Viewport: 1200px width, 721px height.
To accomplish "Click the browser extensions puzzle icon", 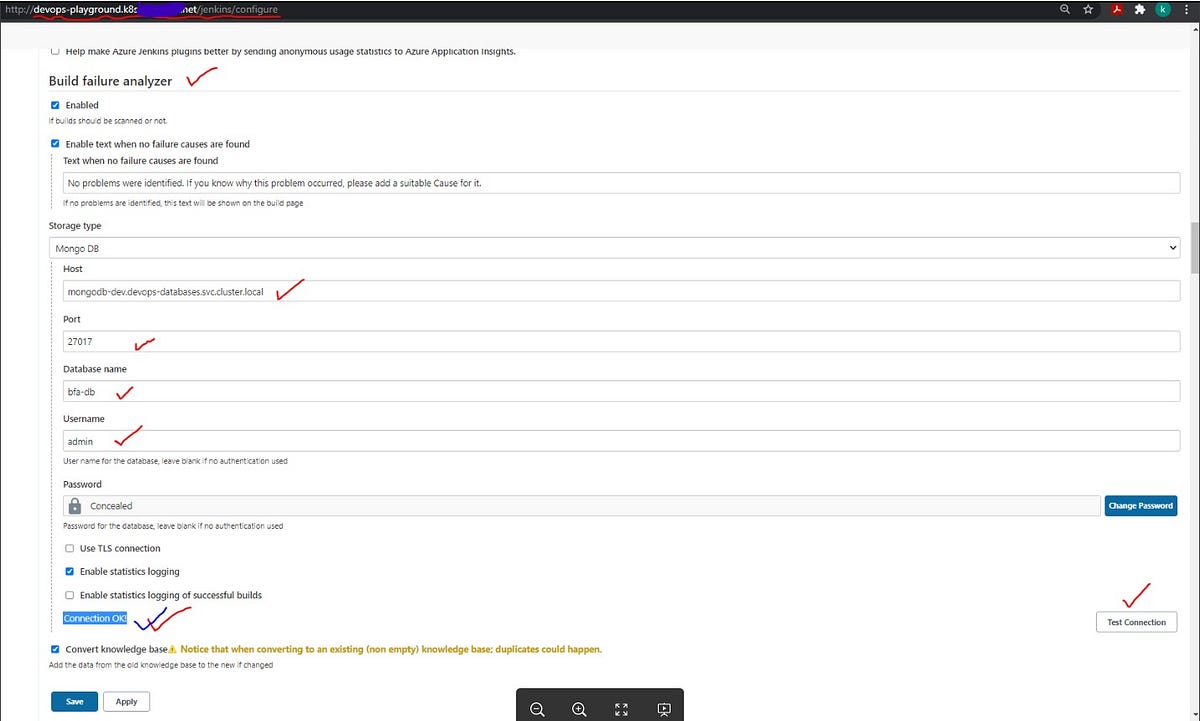I will pos(1140,10).
